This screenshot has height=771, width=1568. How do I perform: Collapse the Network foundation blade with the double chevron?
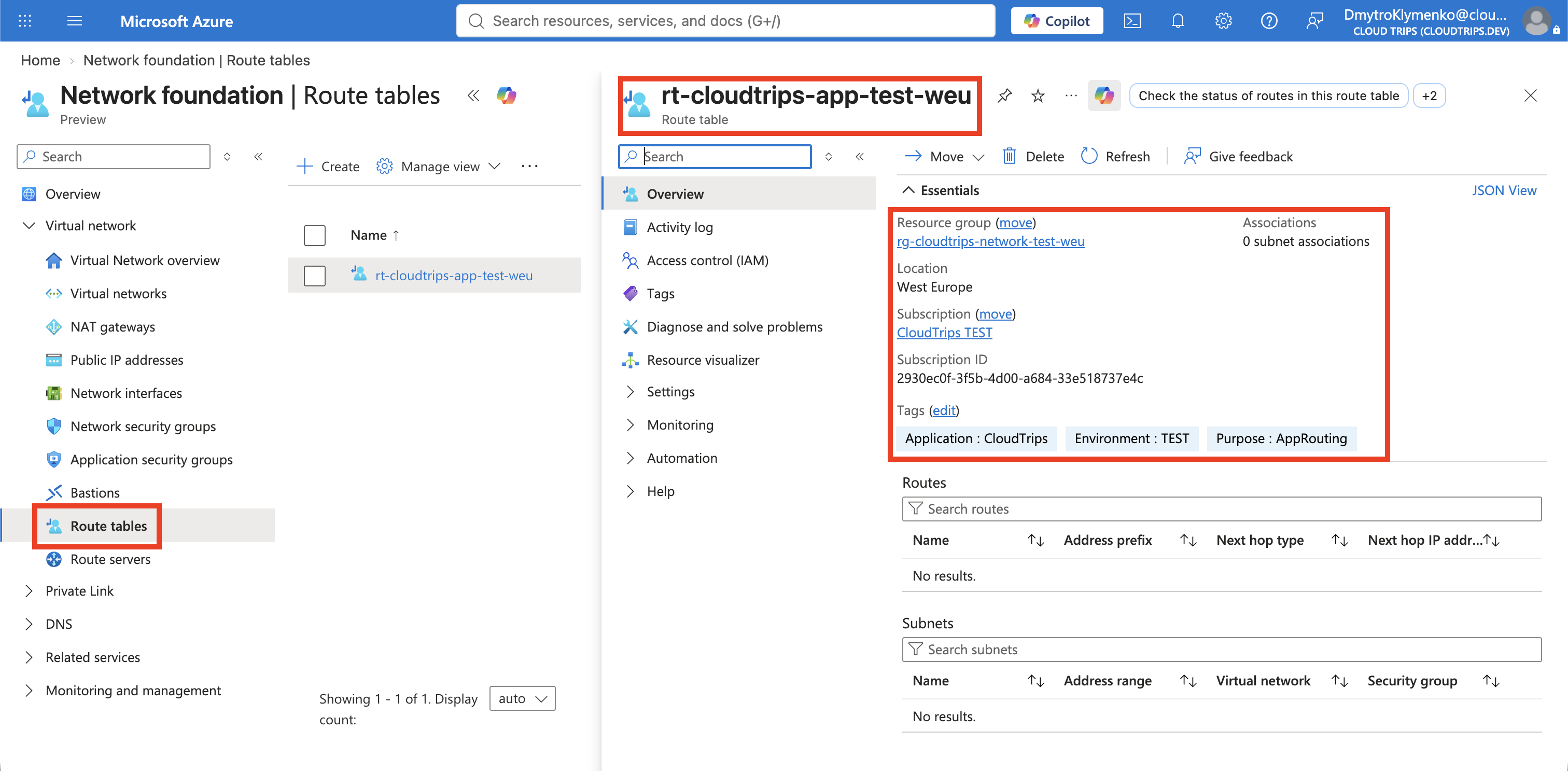point(473,95)
